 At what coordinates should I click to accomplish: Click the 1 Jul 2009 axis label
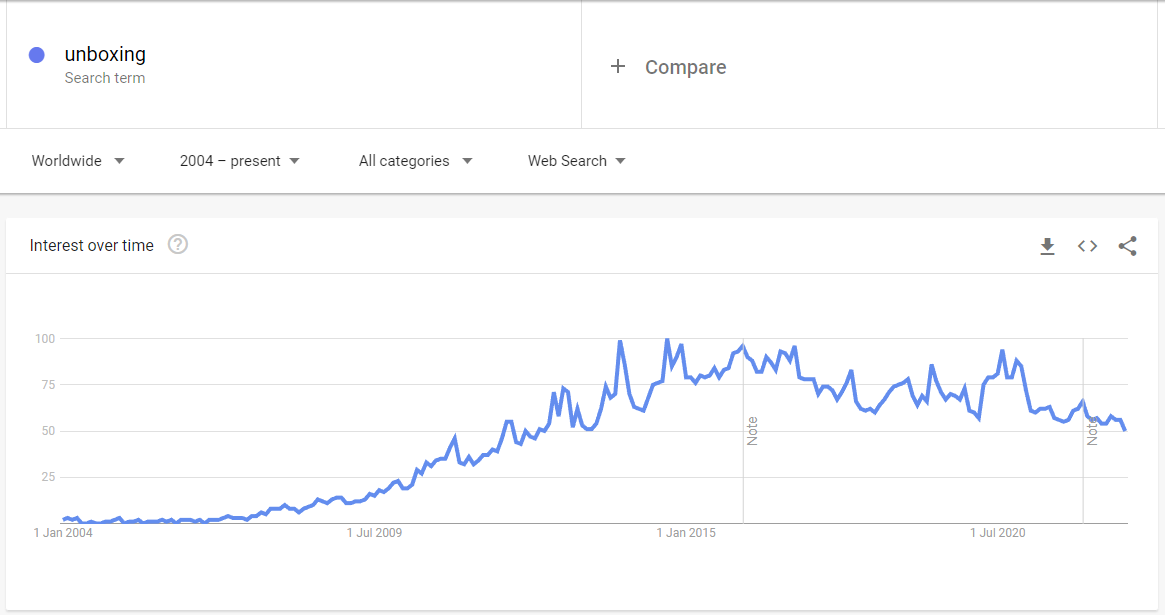[x=374, y=533]
